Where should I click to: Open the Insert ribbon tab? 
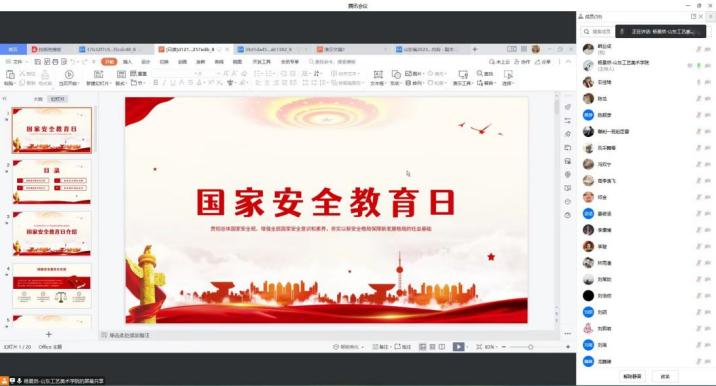(127, 61)
